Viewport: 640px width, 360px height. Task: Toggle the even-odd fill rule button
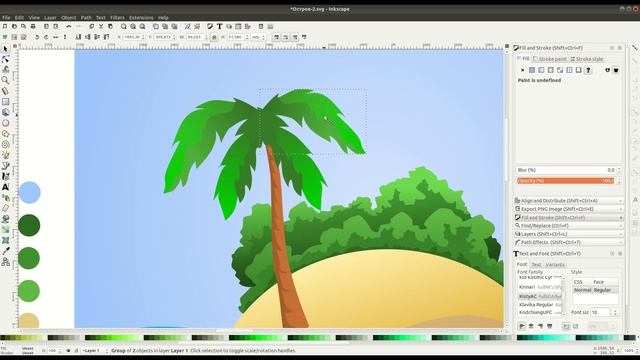607,70
